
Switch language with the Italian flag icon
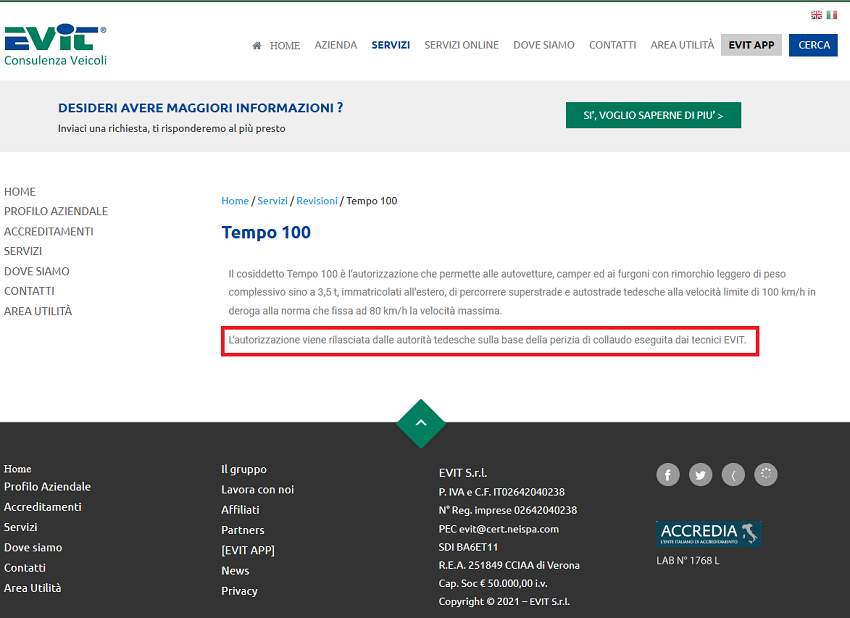[832, 15]
